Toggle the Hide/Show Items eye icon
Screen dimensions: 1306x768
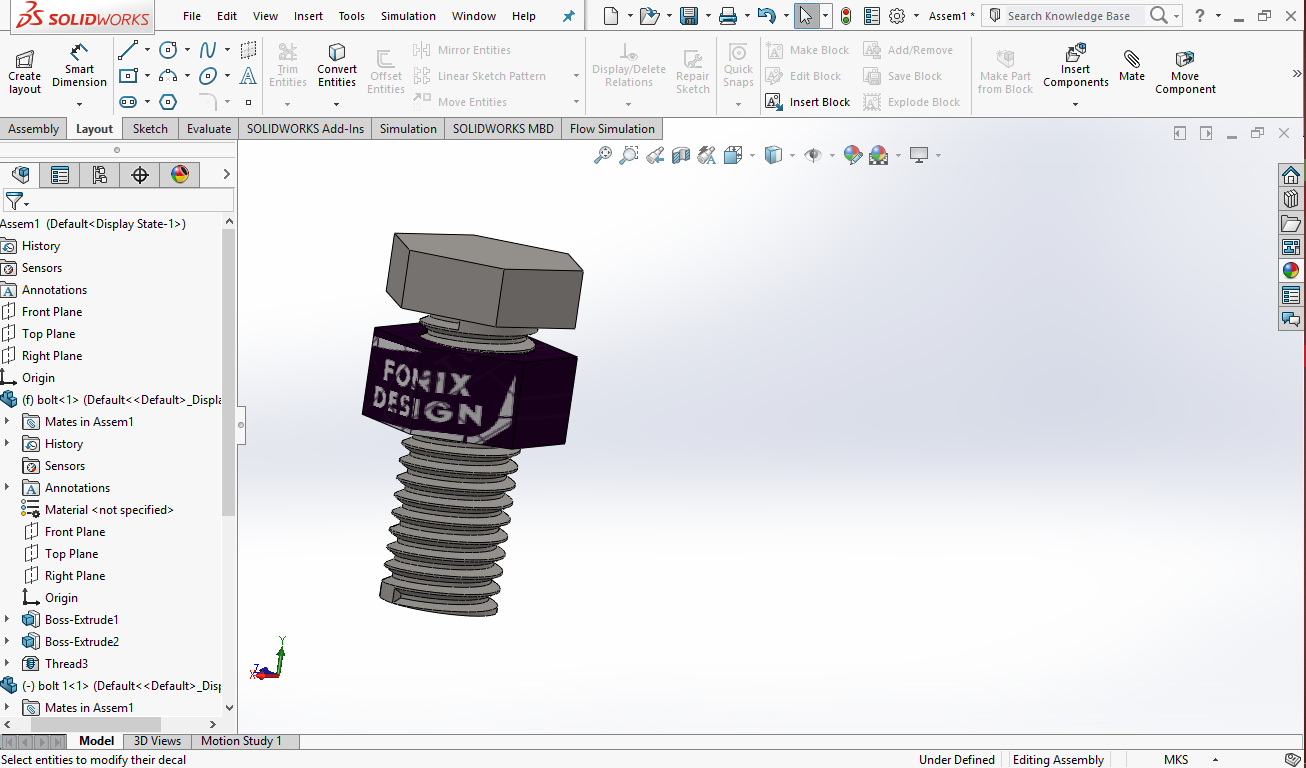(x=813, y=155)
